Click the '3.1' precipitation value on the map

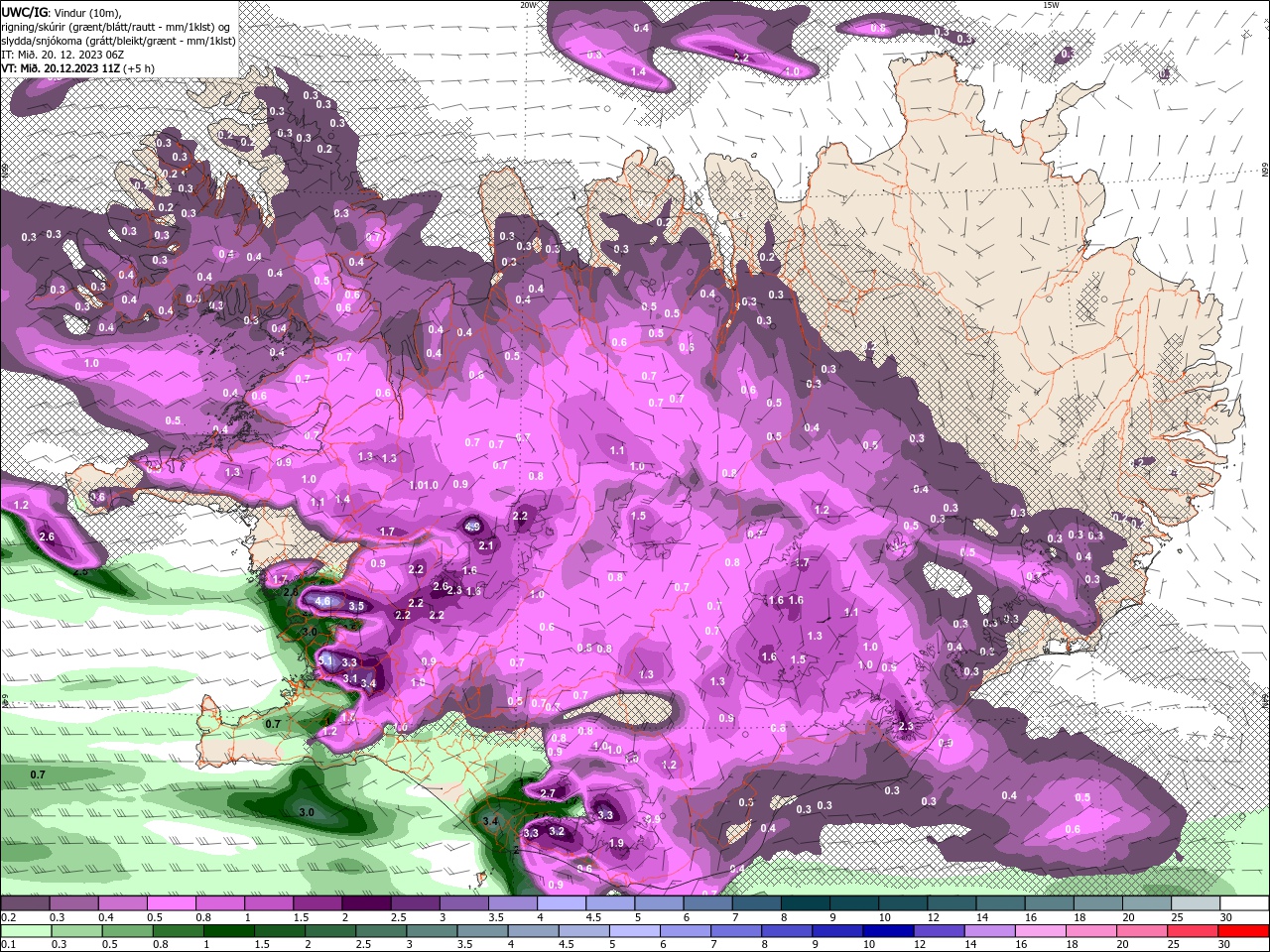349,678
